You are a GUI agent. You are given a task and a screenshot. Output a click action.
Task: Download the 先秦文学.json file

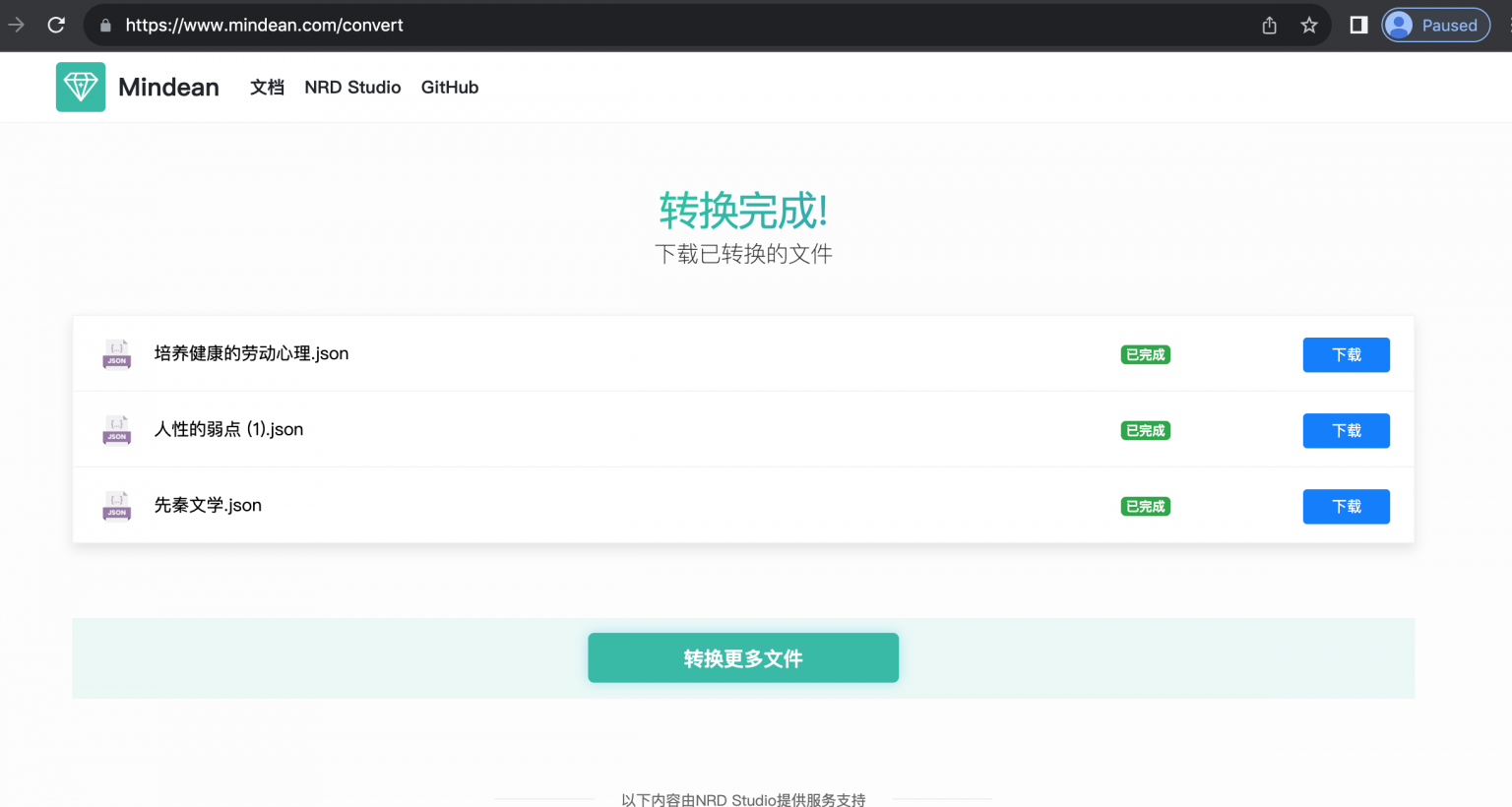pyautogui.click(x=1346, y=506)
